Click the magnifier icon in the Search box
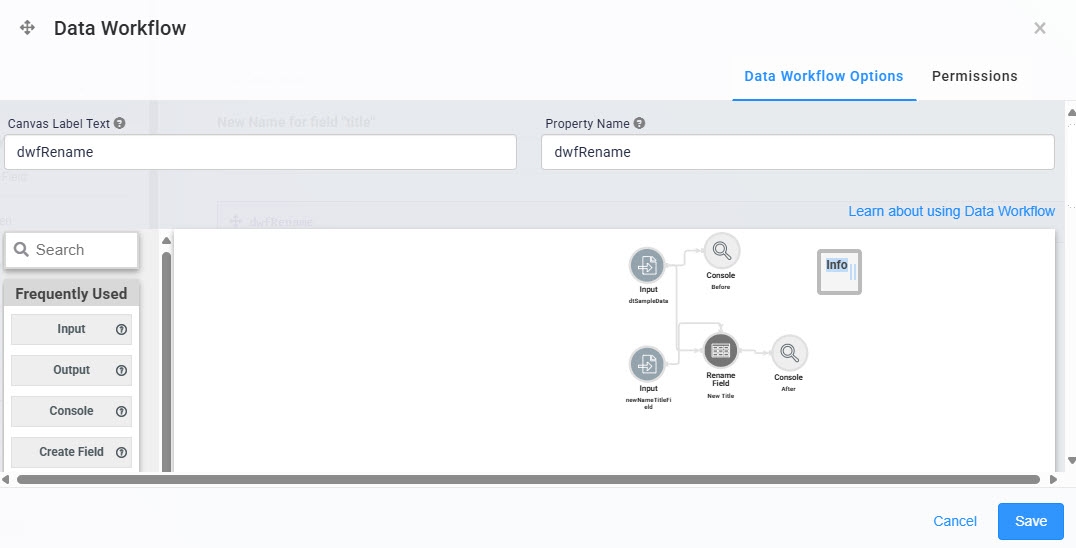This screenshot has width=1076, height=548. pyautogui.click(x=21, y=250)
